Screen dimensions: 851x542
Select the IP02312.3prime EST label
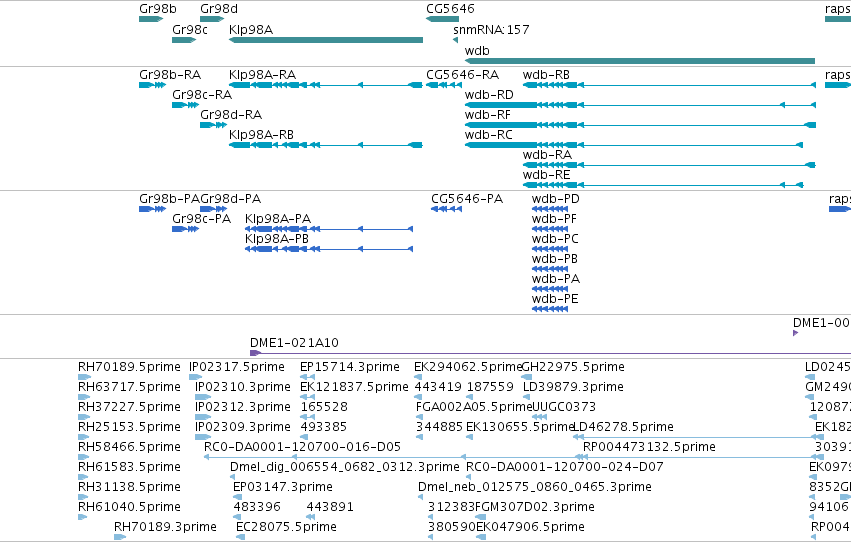point(243,407)
